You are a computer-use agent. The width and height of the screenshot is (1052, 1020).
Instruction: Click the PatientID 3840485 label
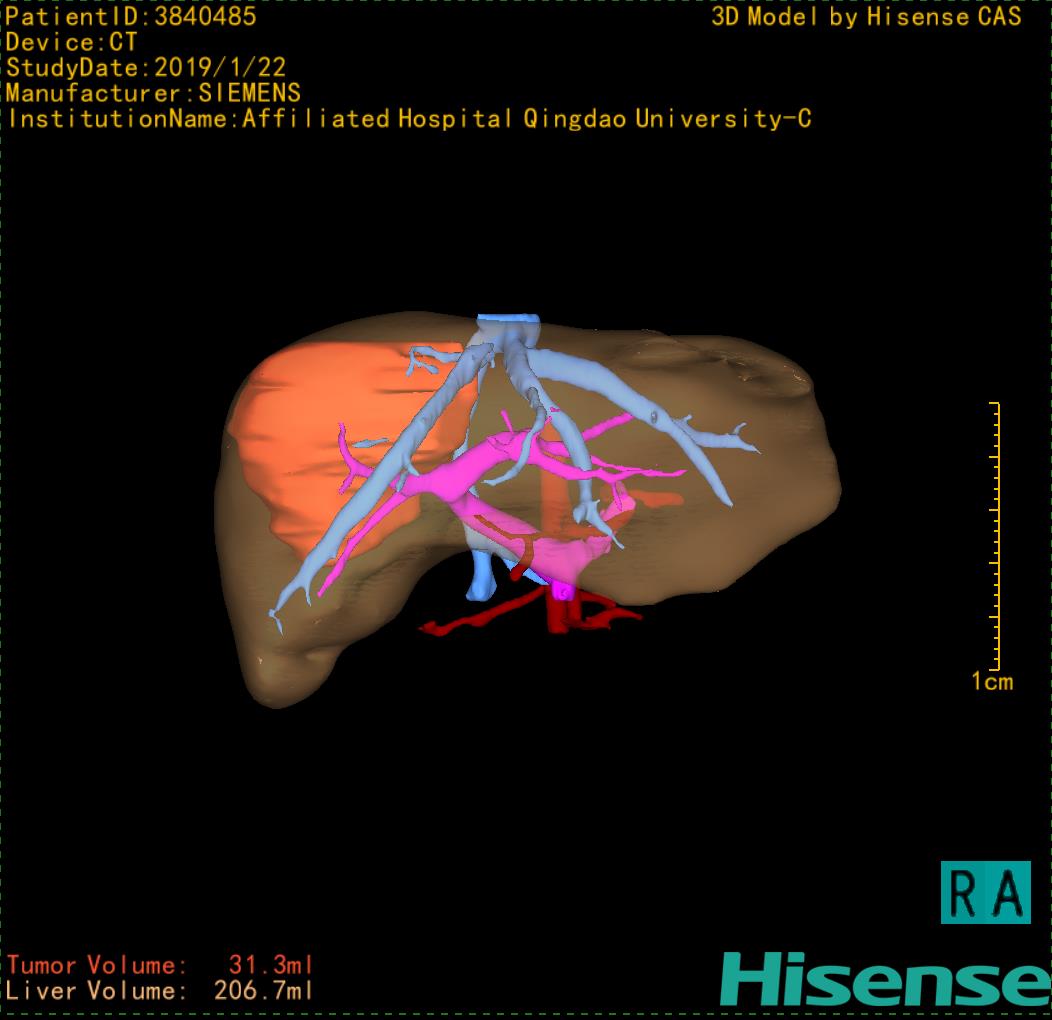click(131, 16)
